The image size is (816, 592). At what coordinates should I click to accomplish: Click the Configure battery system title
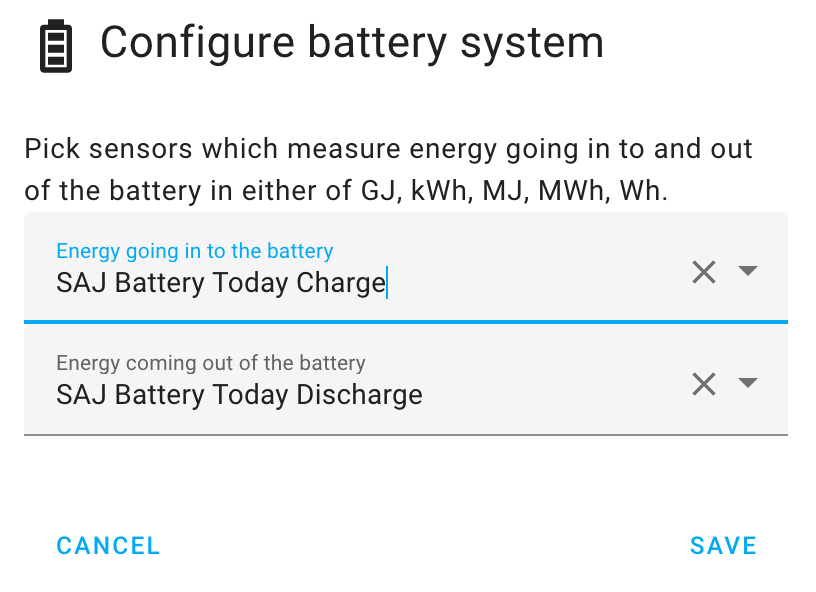pyautogui.click(x=352, y=42)
